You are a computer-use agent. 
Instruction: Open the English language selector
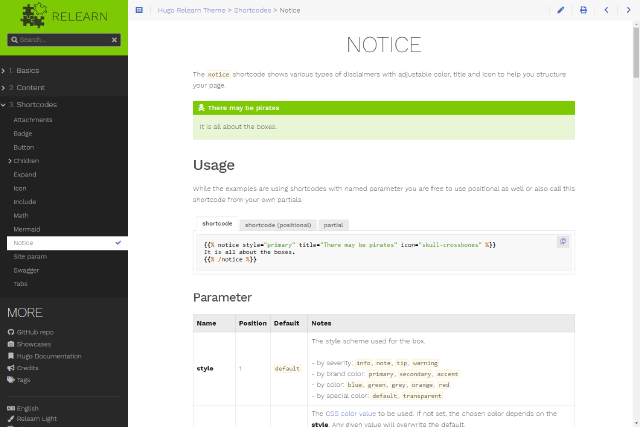28,408
